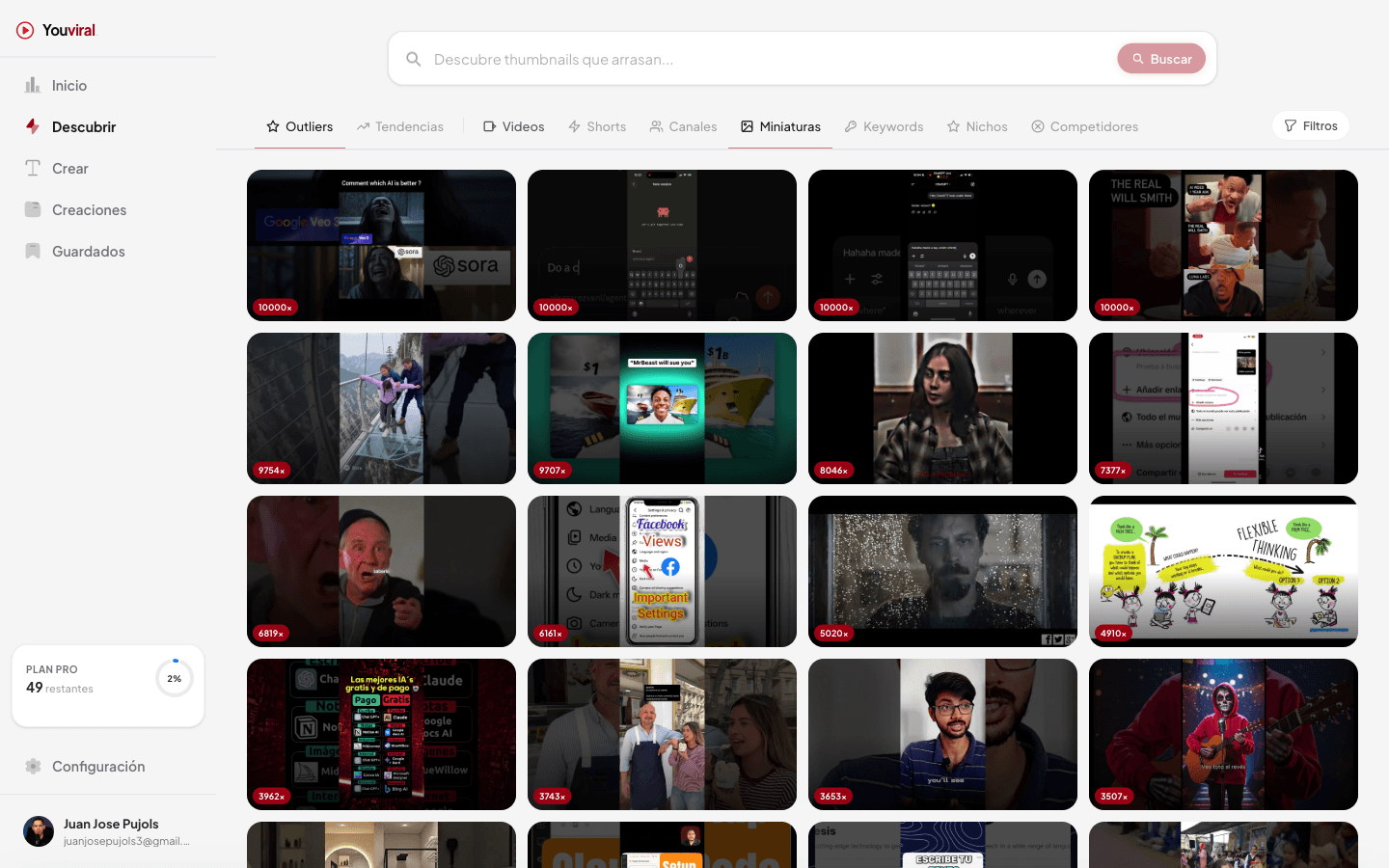Viewport: 1389px width, 868px height.
Task: Switch to the Nichos tab
Action: (977, 126)
